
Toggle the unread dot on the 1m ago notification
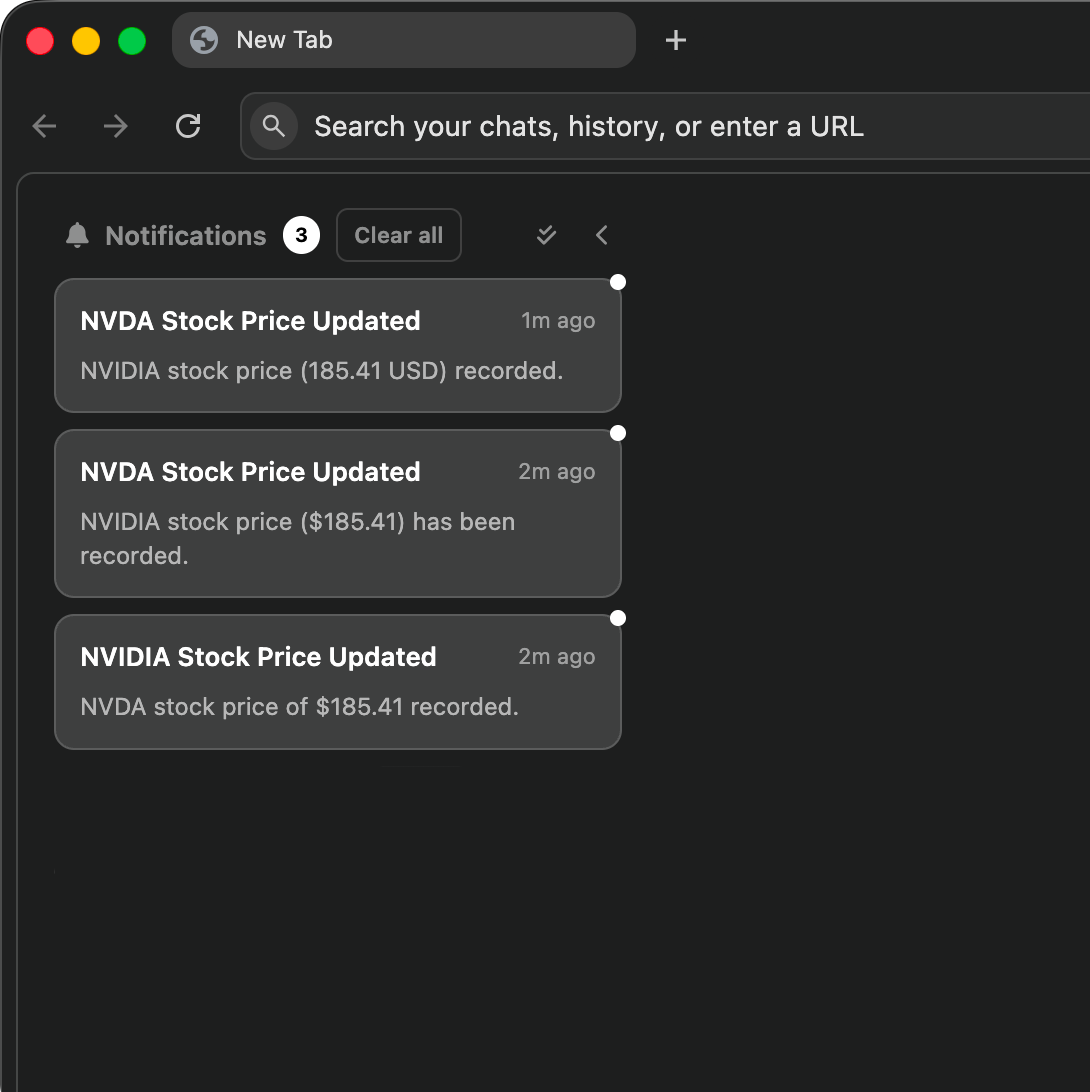618,282
